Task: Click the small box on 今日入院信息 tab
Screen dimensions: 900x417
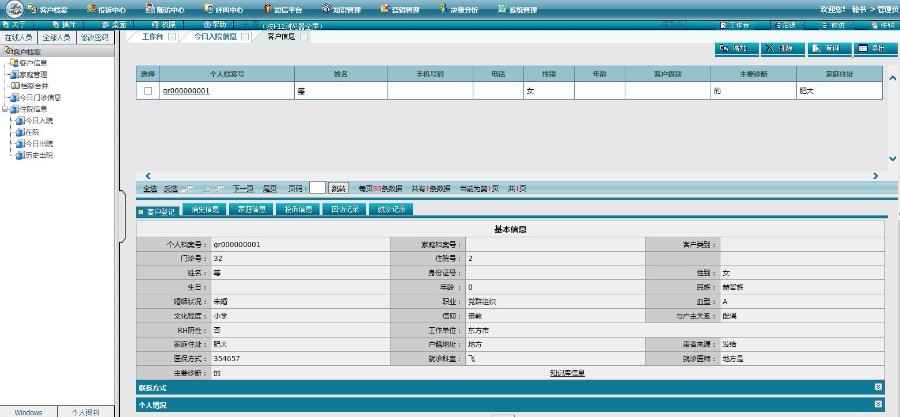Action: 244,37
